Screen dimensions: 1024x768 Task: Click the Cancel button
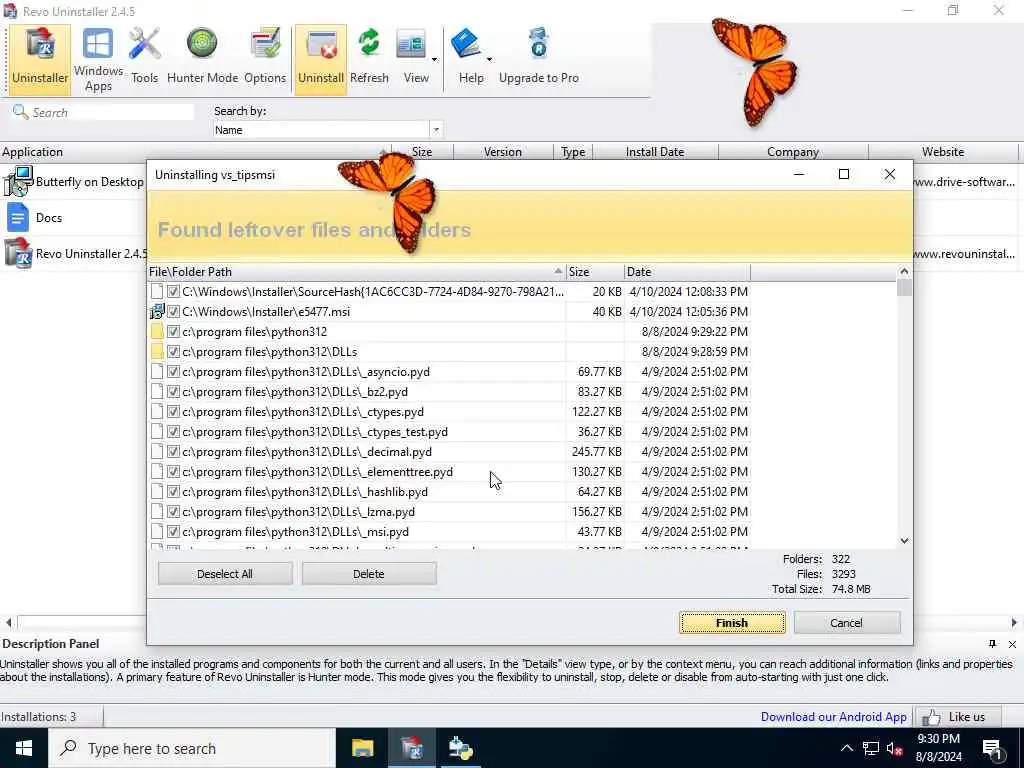tap(846, 623)
